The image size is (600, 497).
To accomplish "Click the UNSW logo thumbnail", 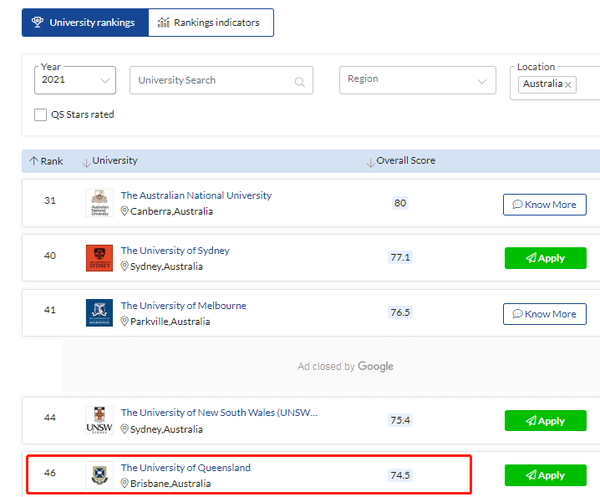I will tap(99, 420).
